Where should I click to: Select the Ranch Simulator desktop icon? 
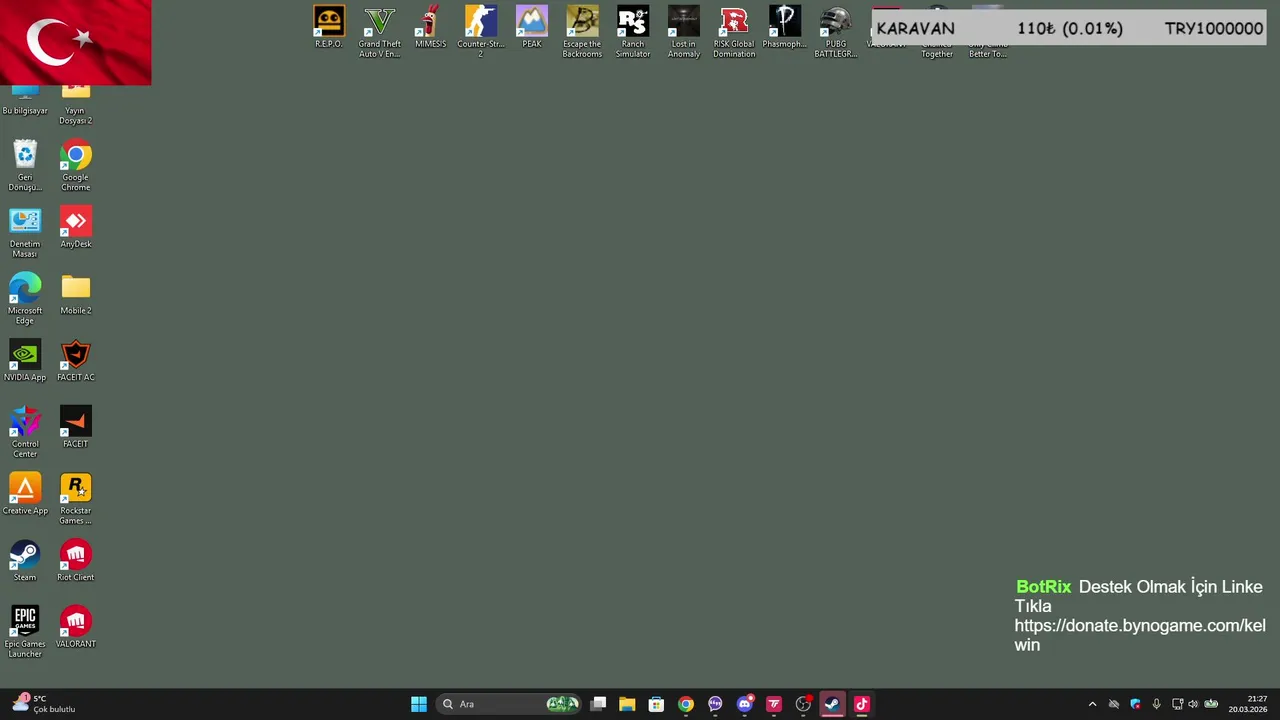632,32
